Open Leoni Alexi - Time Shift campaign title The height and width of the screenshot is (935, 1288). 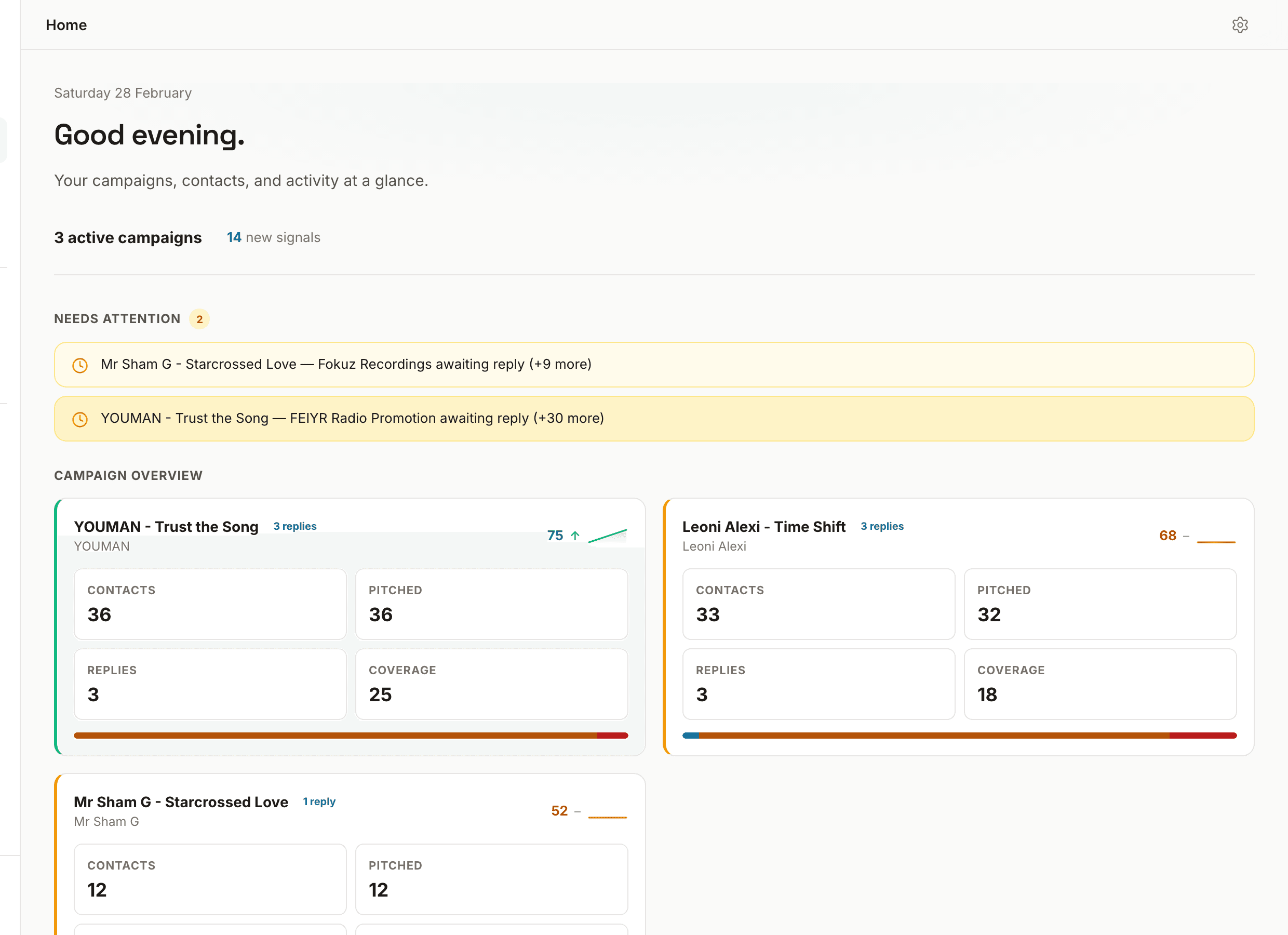[x=763, y=527]
